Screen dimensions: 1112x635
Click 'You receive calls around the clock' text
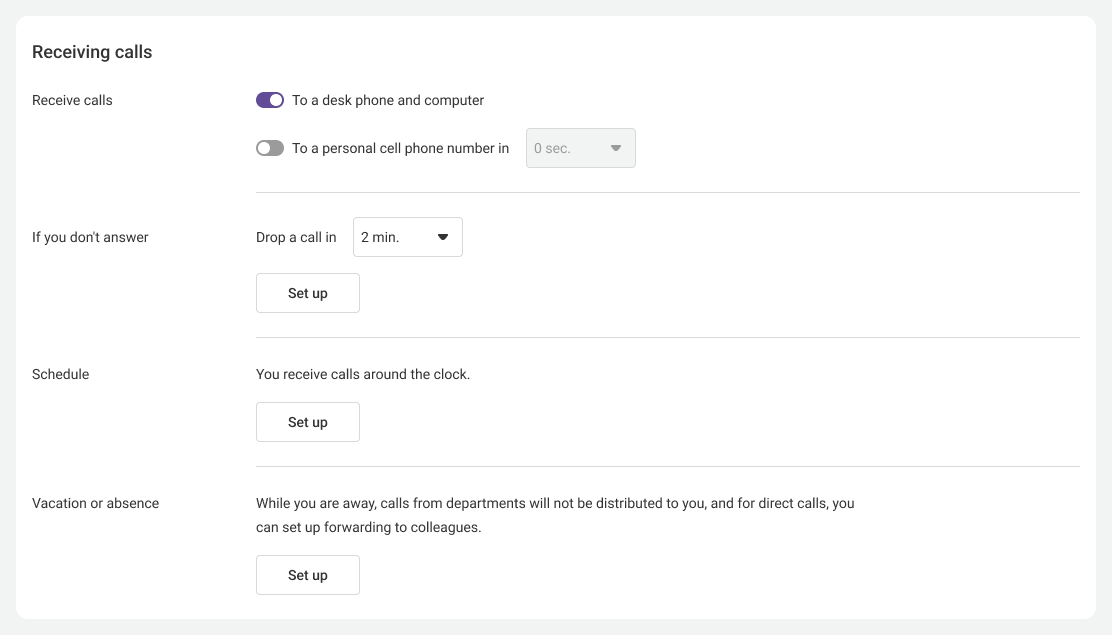(x=362, y=374)
